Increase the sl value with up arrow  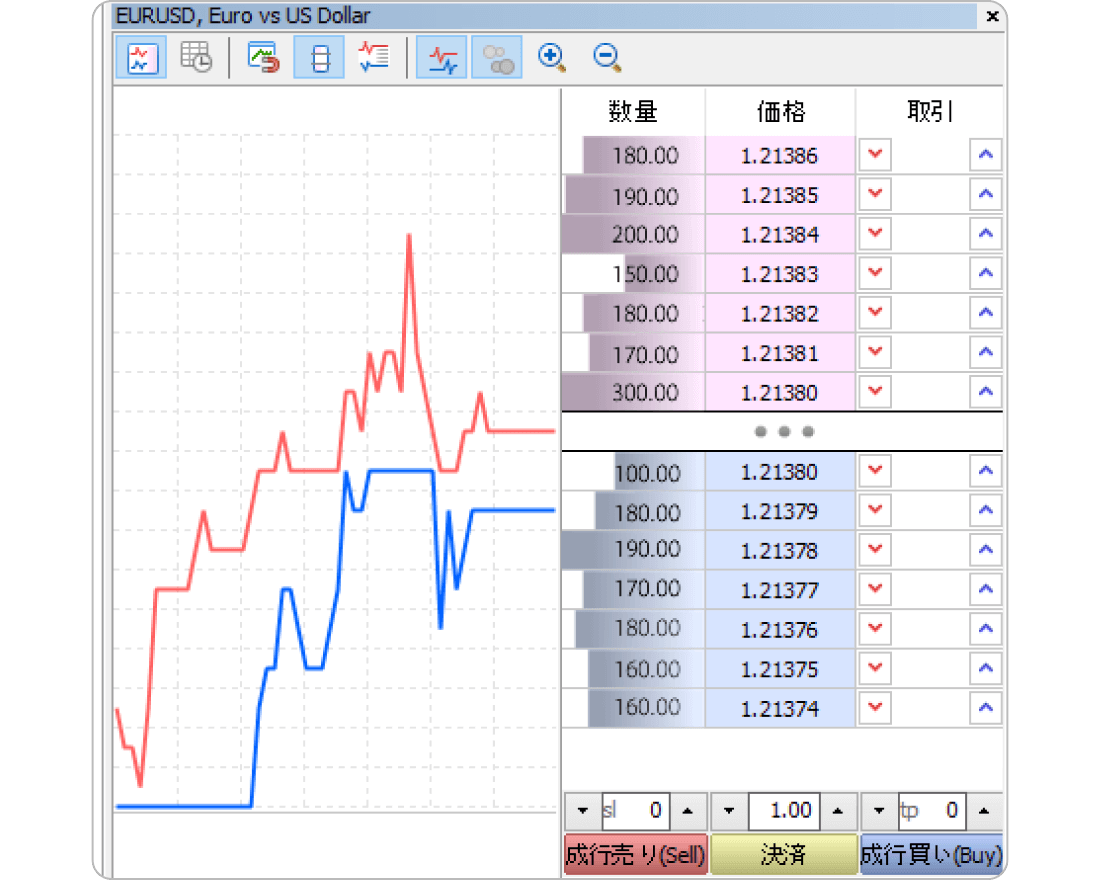click(688, 811)
